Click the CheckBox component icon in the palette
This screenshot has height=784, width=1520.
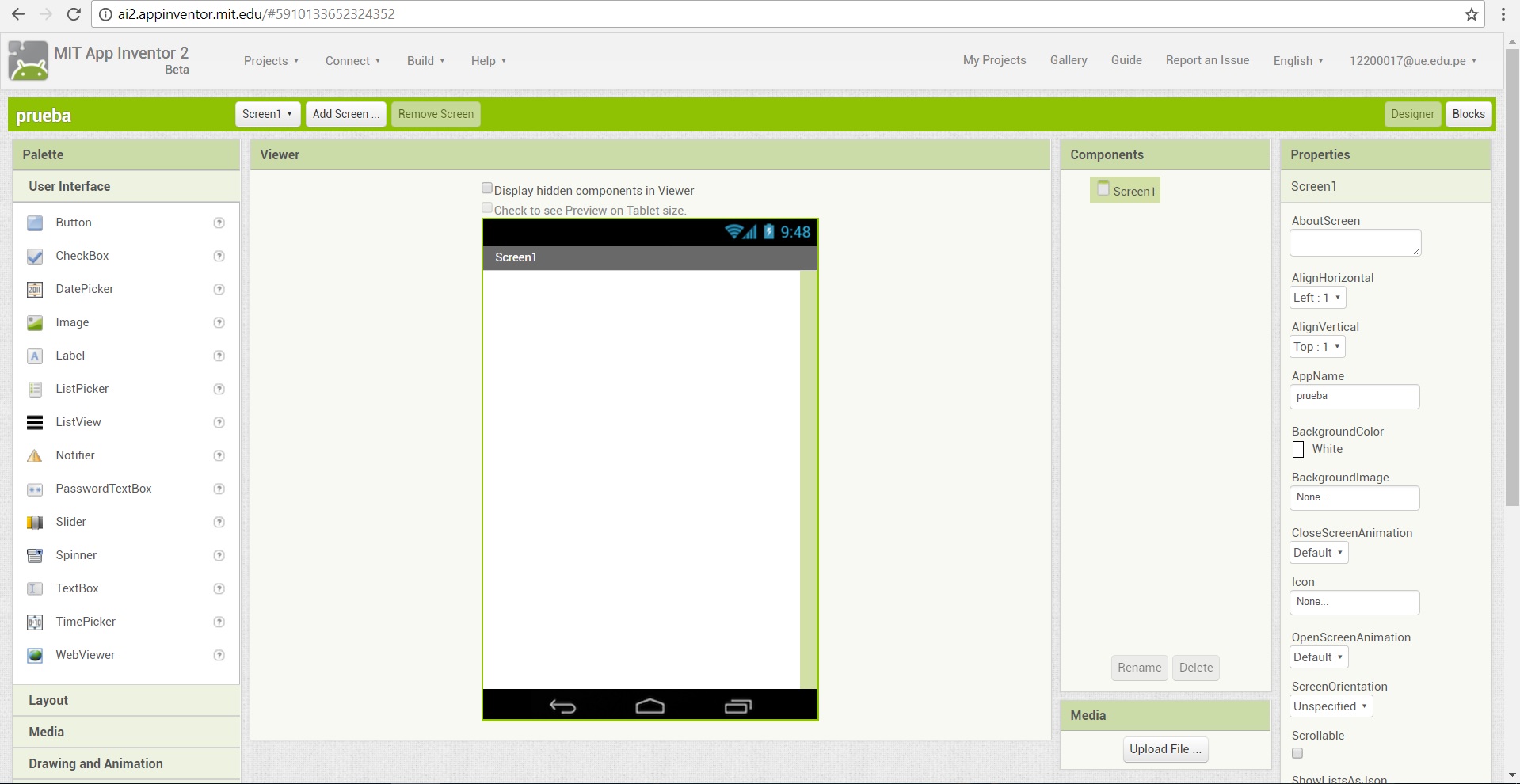point(35,257)
